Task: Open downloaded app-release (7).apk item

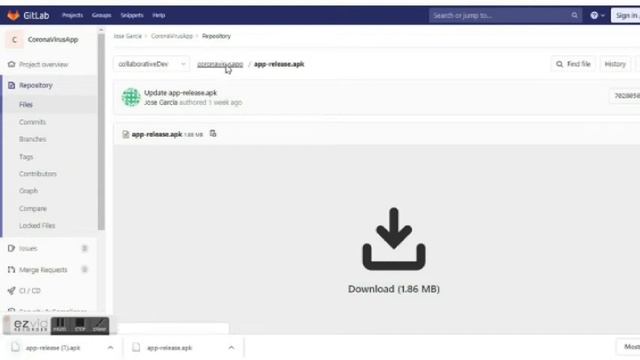Action: tap(53, 348)
